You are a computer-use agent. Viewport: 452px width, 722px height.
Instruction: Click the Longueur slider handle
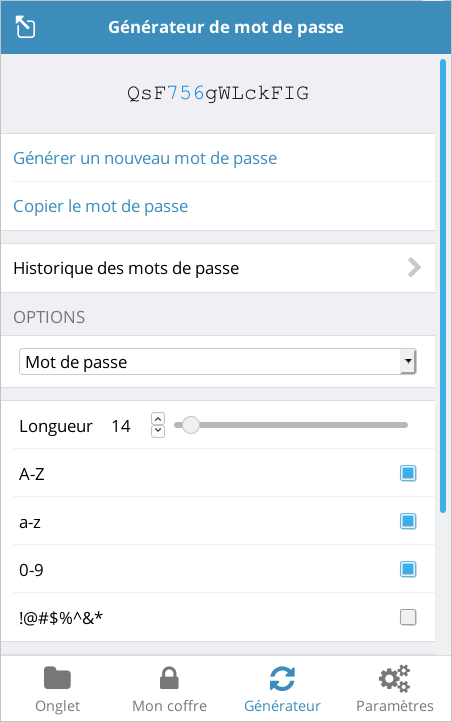coord(190,425)
